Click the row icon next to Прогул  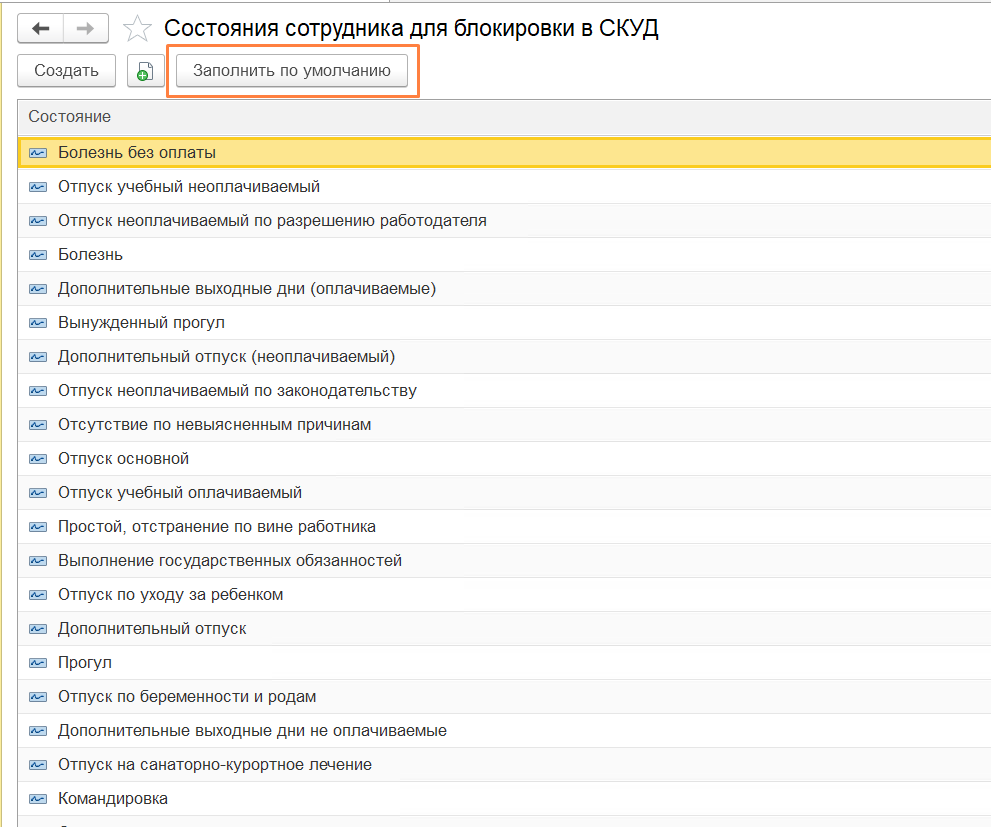pos(38,663)
